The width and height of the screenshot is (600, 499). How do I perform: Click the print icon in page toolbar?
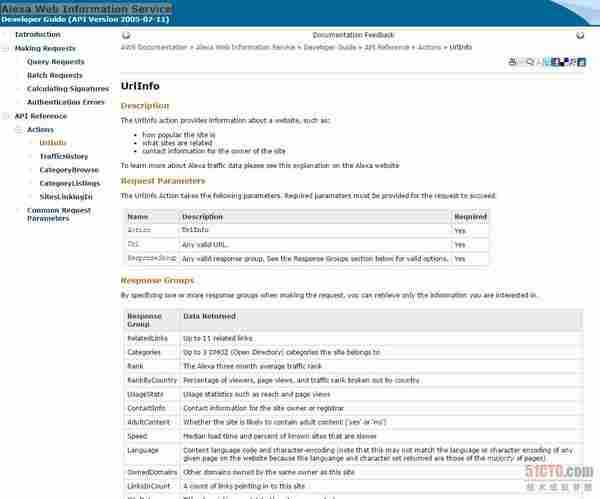pos(514,62)
